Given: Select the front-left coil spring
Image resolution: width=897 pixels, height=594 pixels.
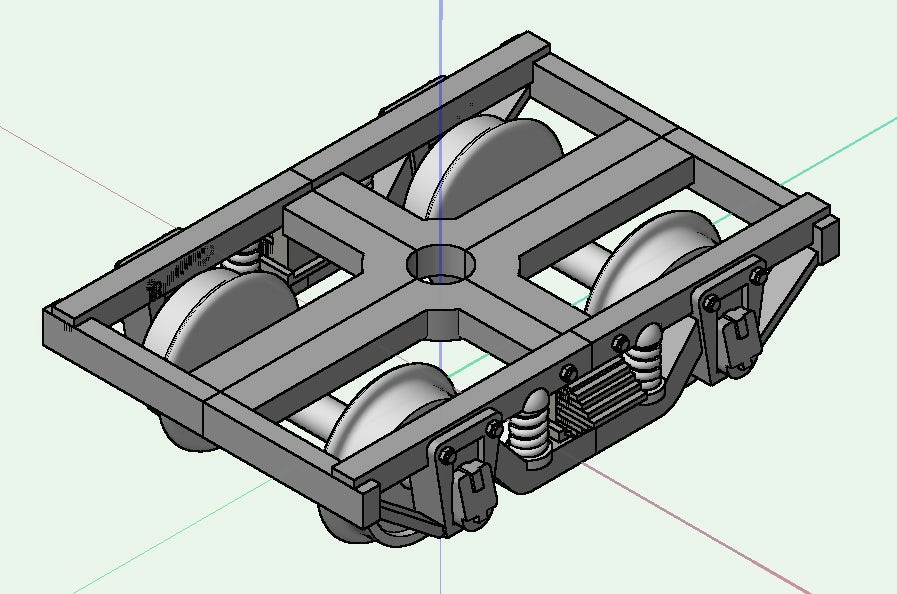Looking at the screenshot, I should tap(532, 430).
